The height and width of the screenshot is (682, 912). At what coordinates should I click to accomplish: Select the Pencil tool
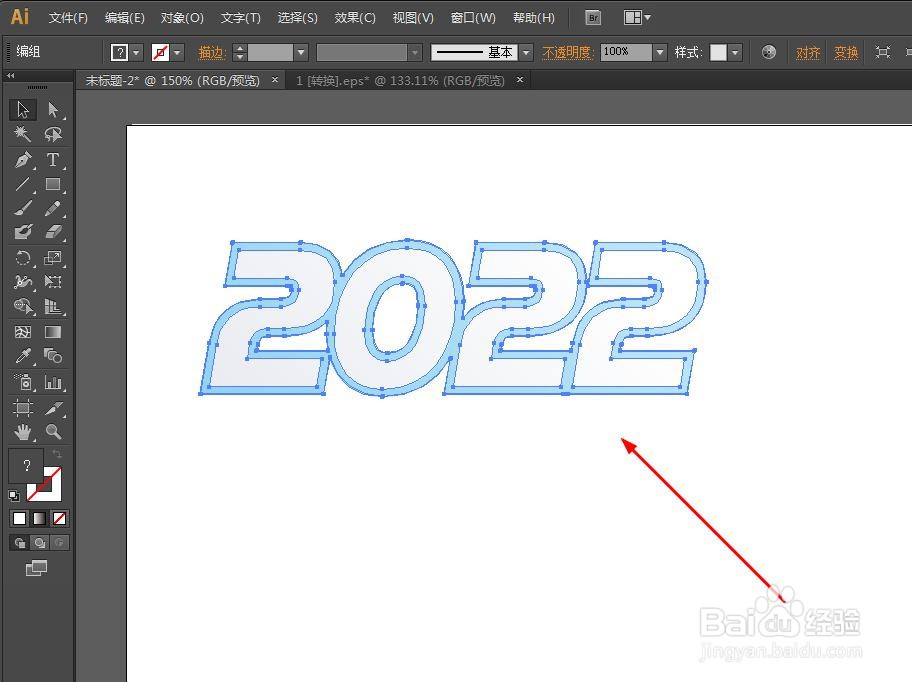[53, 208]
